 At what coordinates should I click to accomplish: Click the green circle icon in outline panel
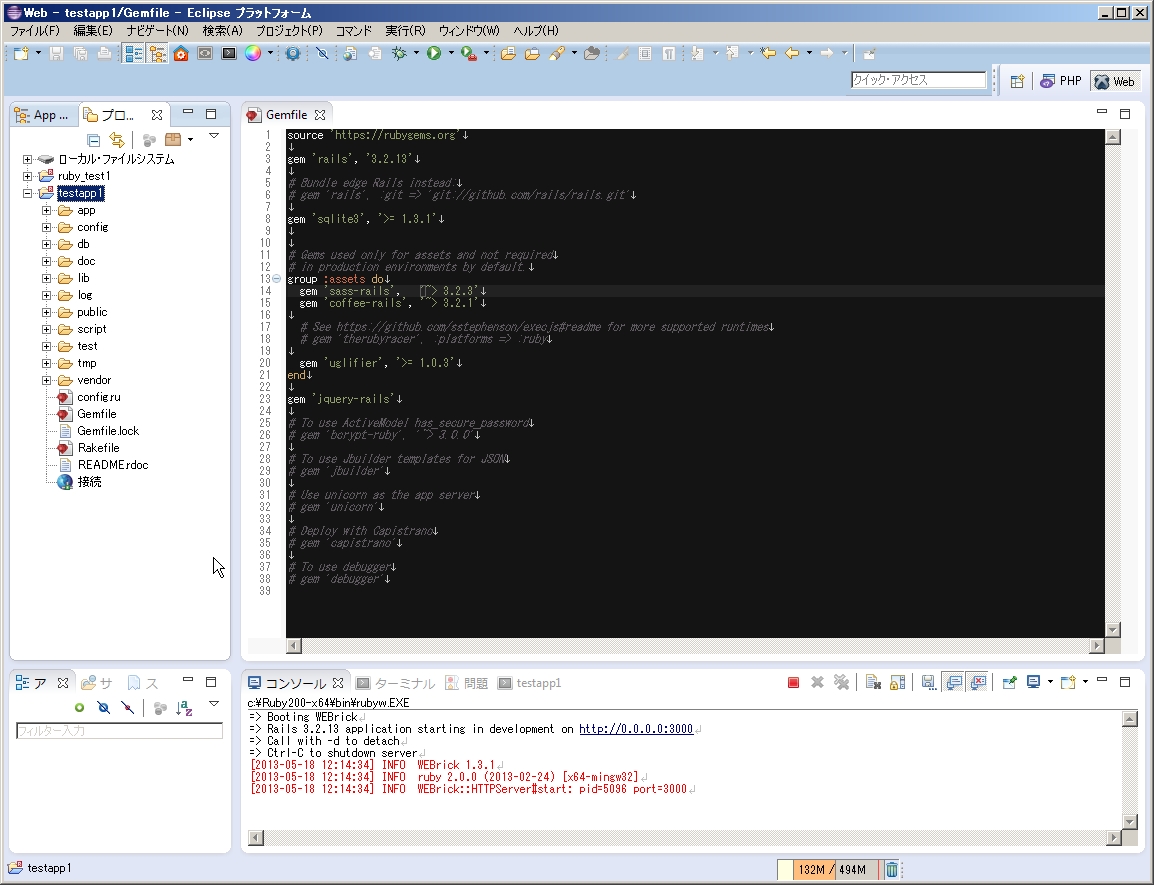[x=79, y=708]
